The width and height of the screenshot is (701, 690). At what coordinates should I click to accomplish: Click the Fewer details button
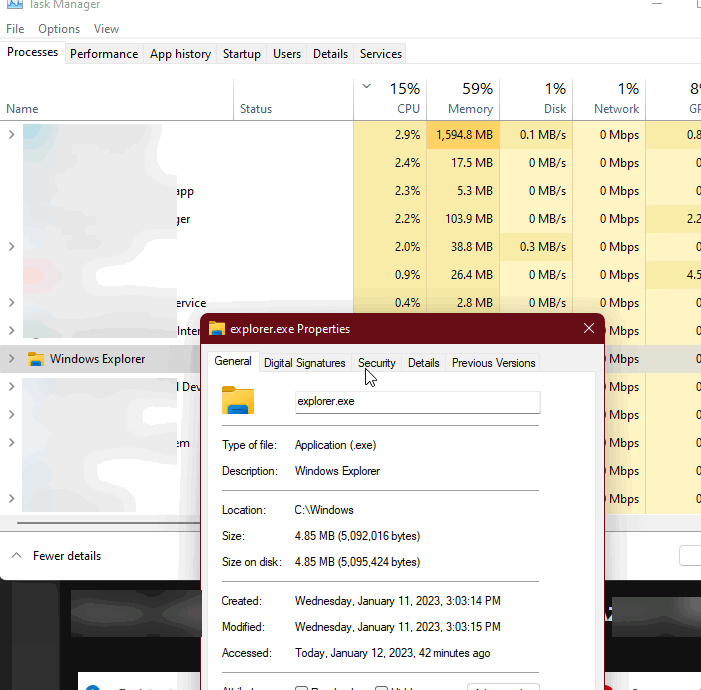click(56, 555)
